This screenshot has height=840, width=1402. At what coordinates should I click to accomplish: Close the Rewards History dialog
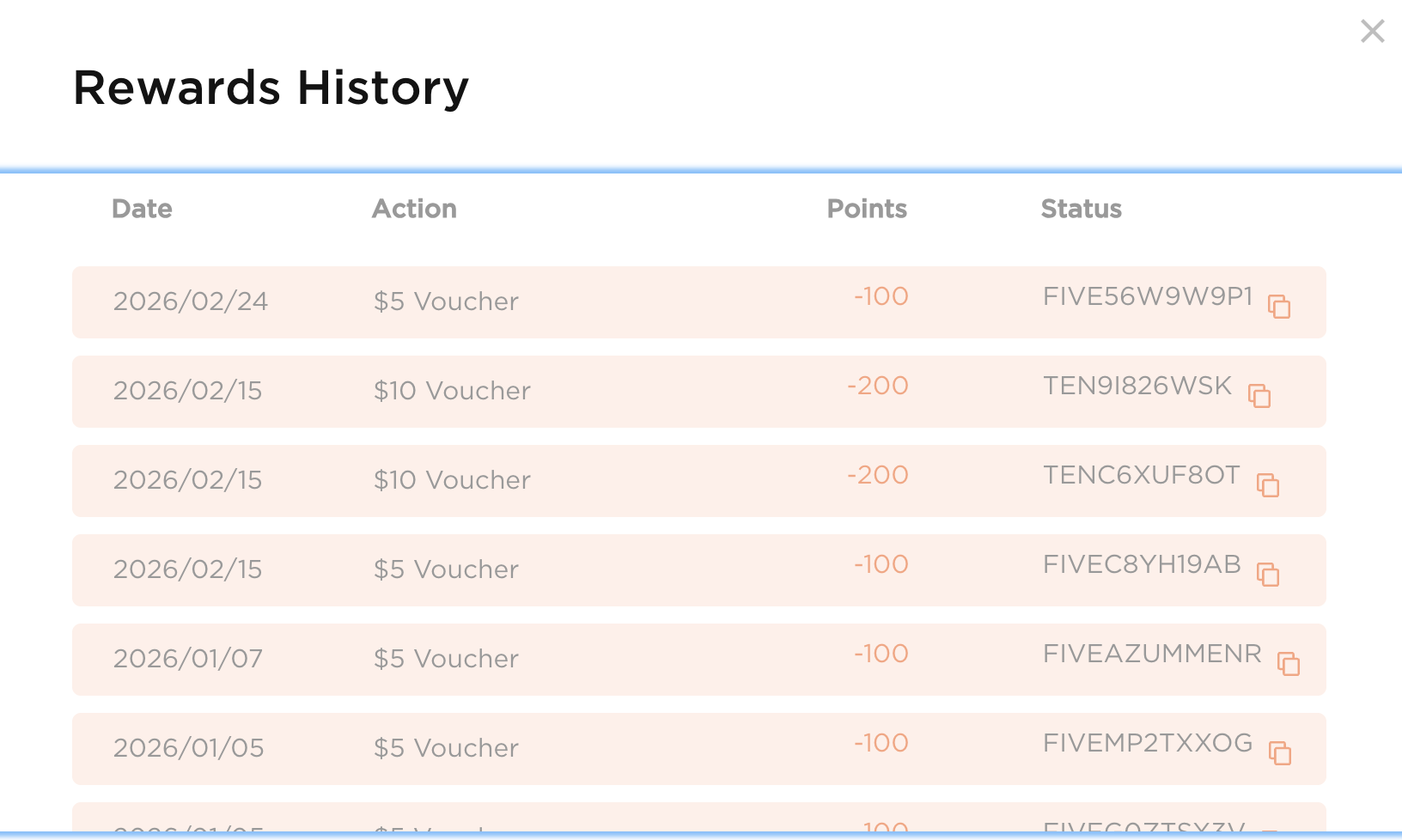(x=1372, y=32)
